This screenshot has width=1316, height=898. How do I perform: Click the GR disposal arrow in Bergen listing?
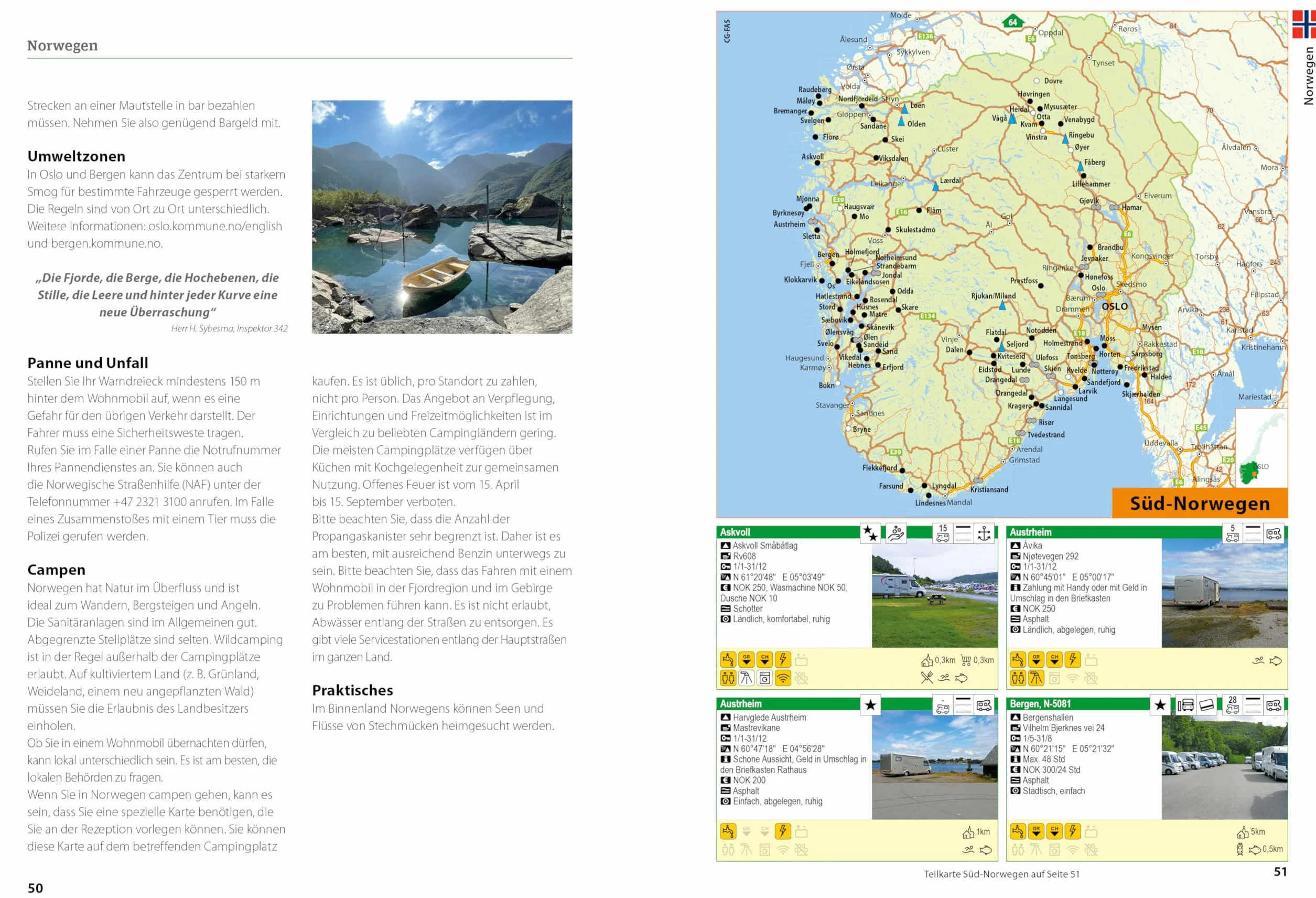click(1035, 831)
